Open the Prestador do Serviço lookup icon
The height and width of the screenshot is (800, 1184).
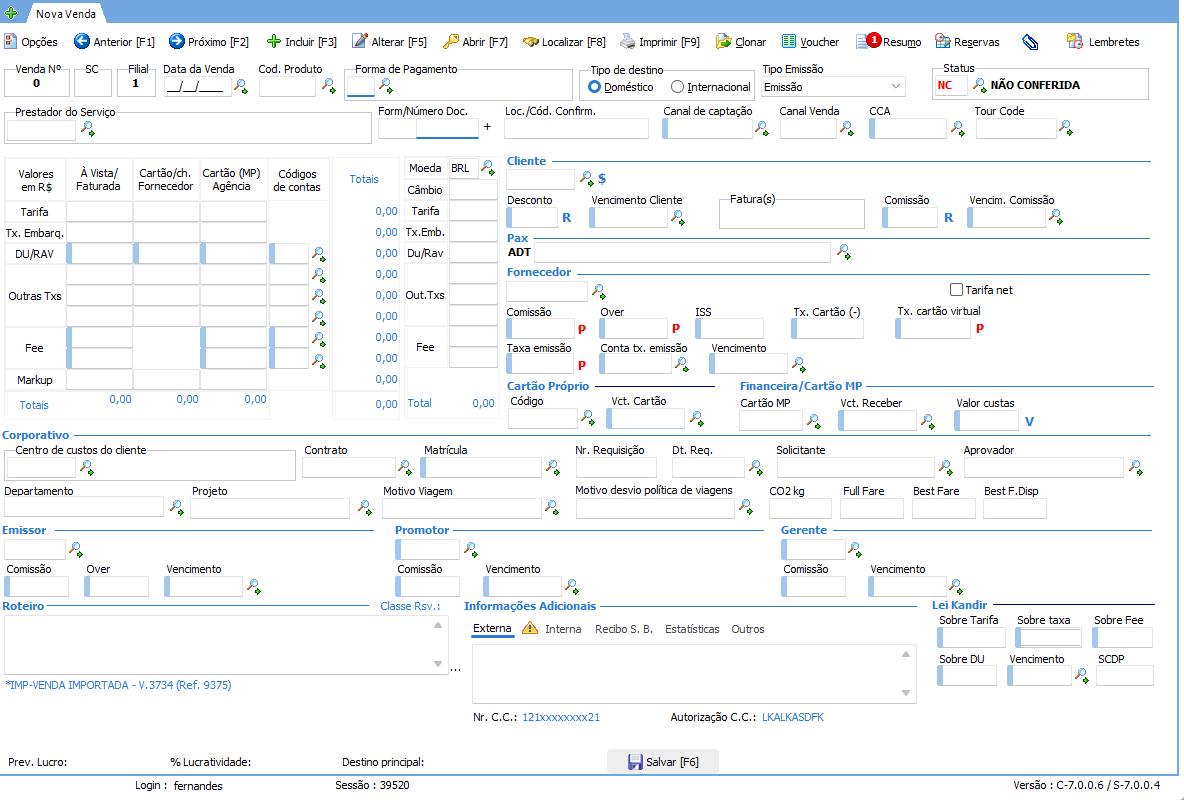[88, 128]
